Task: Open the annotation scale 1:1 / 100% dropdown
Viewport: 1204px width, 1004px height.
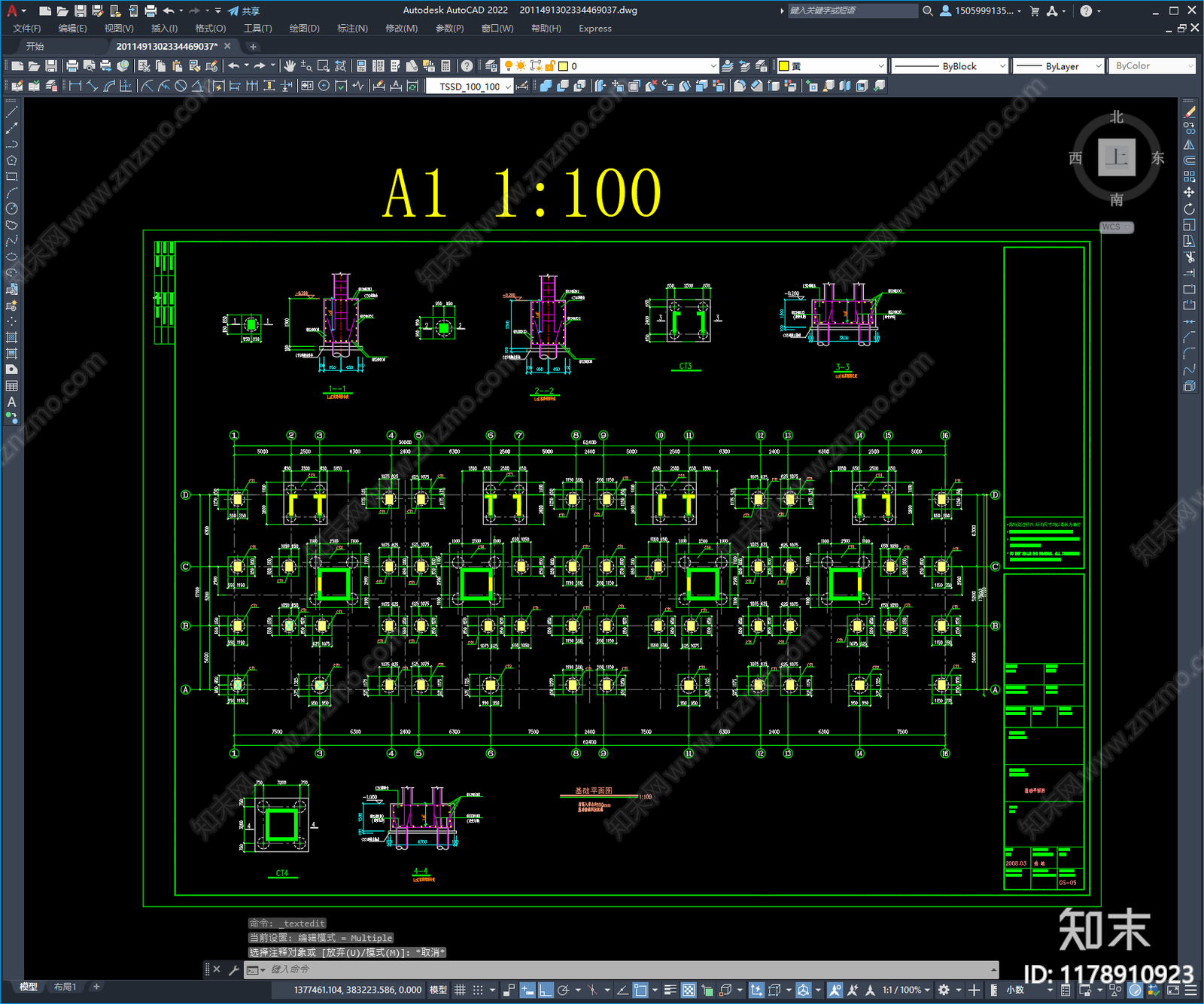Action: point(906,990)
